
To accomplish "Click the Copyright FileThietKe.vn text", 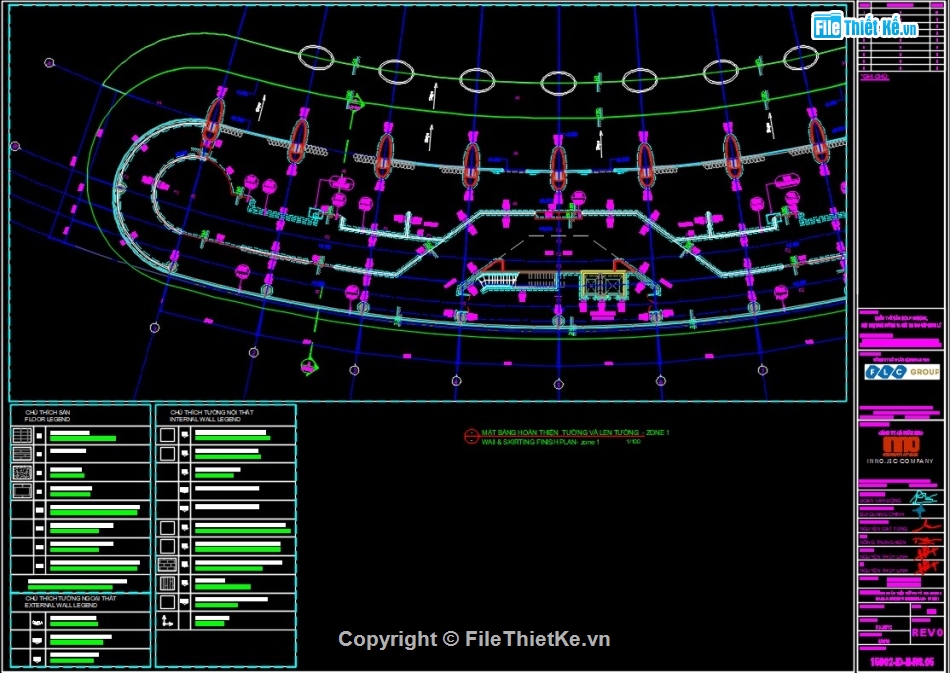I will coord(474,640).
